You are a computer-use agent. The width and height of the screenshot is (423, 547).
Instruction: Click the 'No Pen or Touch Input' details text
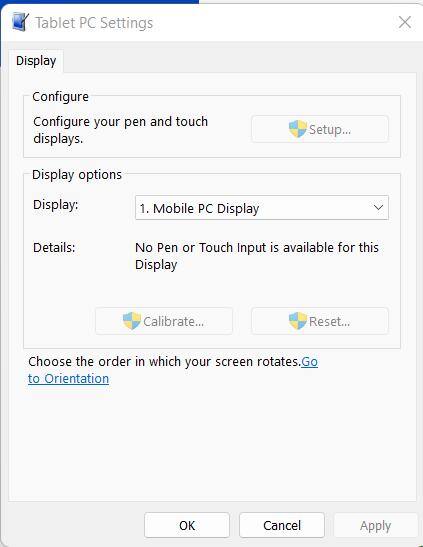click(x=257, y=256)
